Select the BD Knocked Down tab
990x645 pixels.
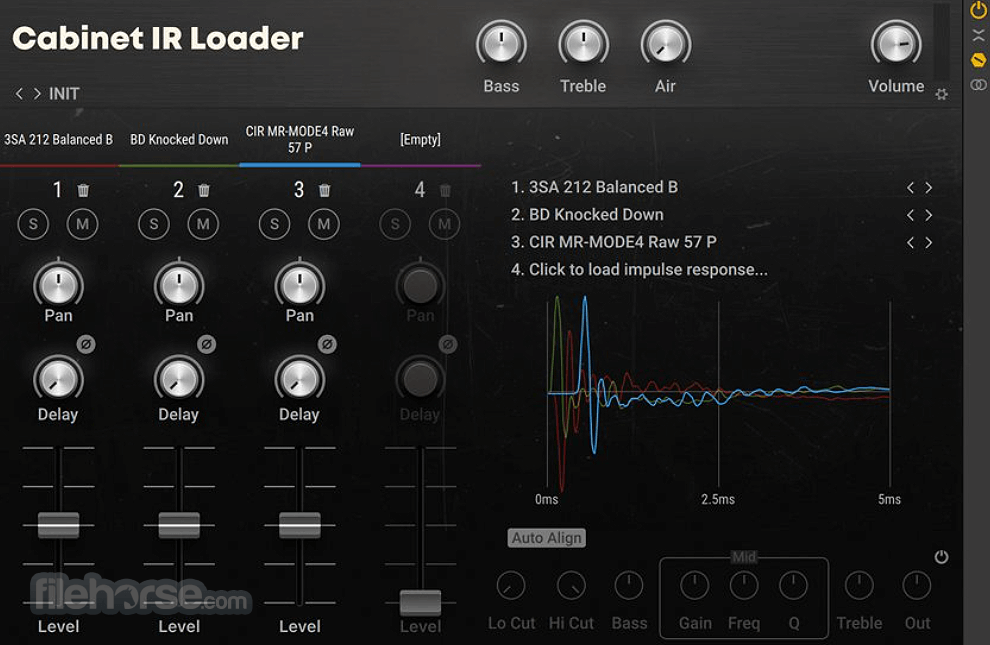click(179, 139)
